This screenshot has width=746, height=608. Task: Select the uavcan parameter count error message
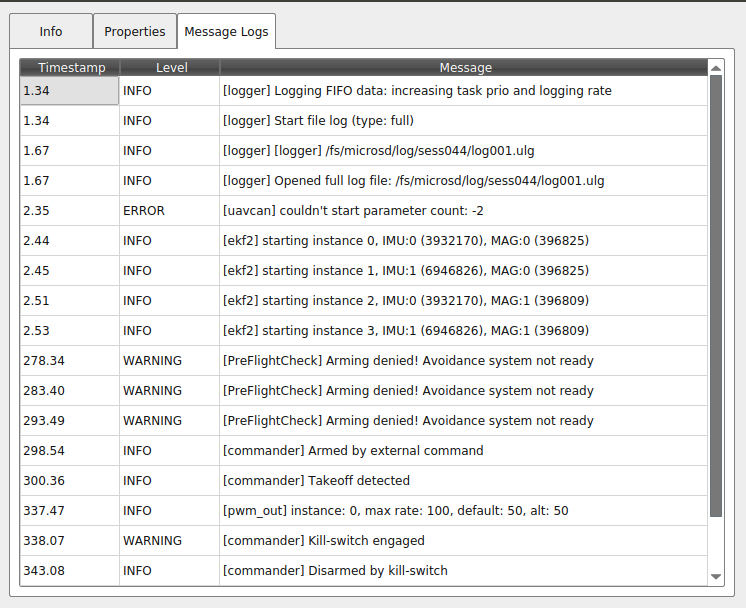click(x=463, y=211)
